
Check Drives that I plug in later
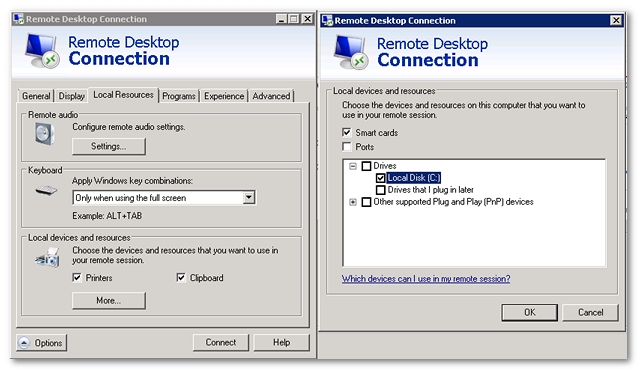[380, 190]
